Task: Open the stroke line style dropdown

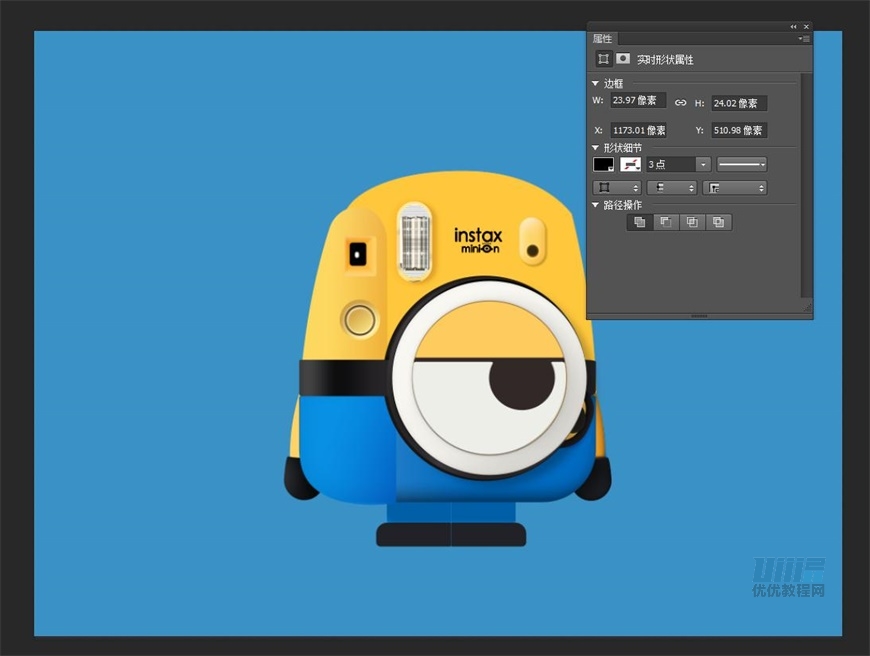Action: click(742, 164)
